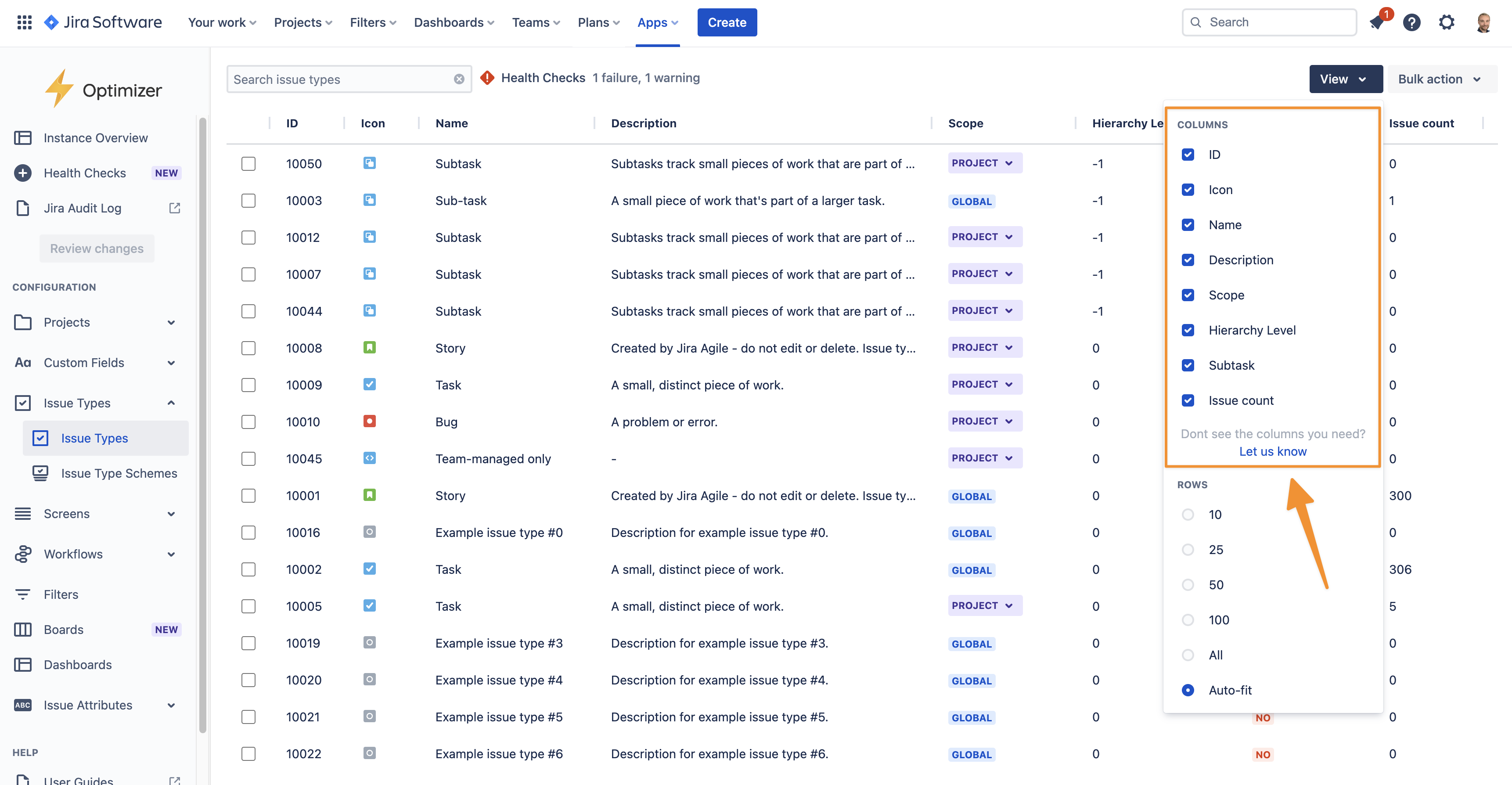Open the Health Checks section in sidebar
The width and height of the screenshot is (1512, 785).
85,173
